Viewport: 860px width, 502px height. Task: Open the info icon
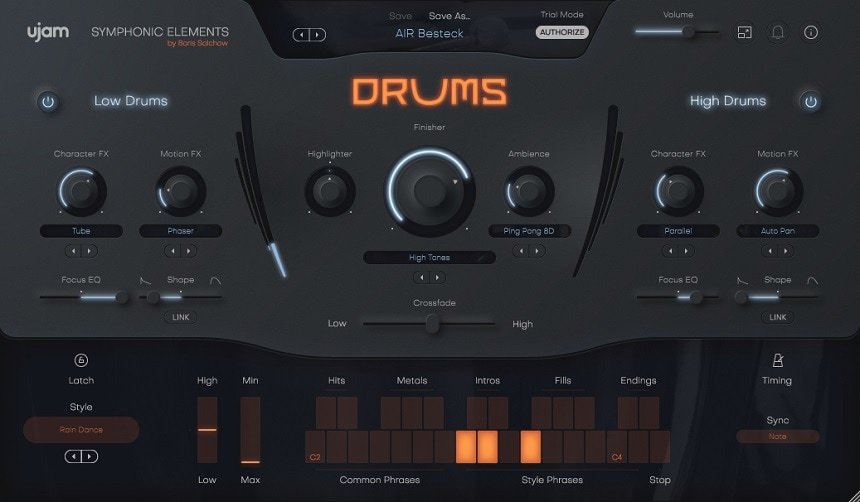(x=811, y=33)
